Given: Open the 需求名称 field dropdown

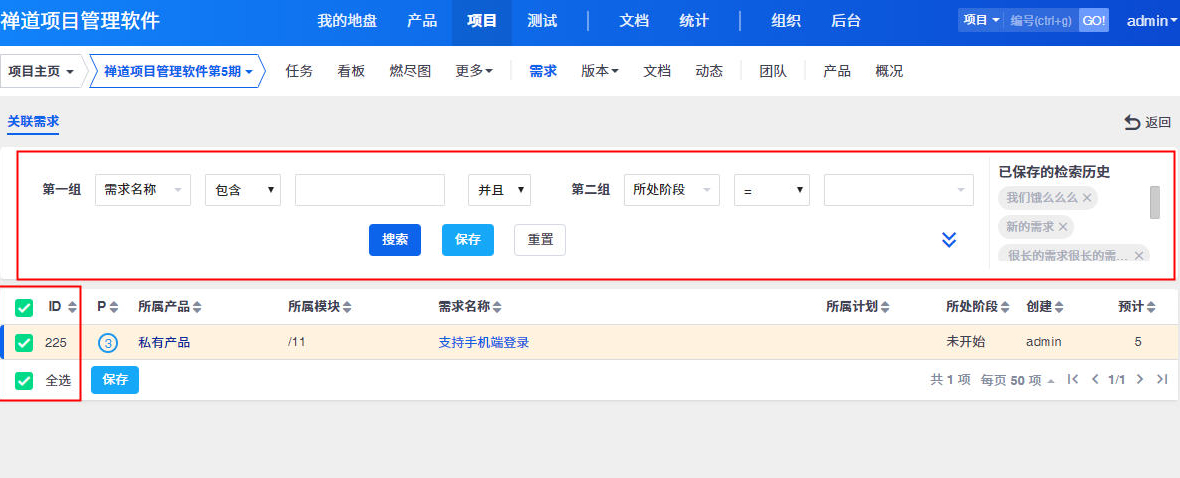Looking at the screenshot, I should point(143,190).
